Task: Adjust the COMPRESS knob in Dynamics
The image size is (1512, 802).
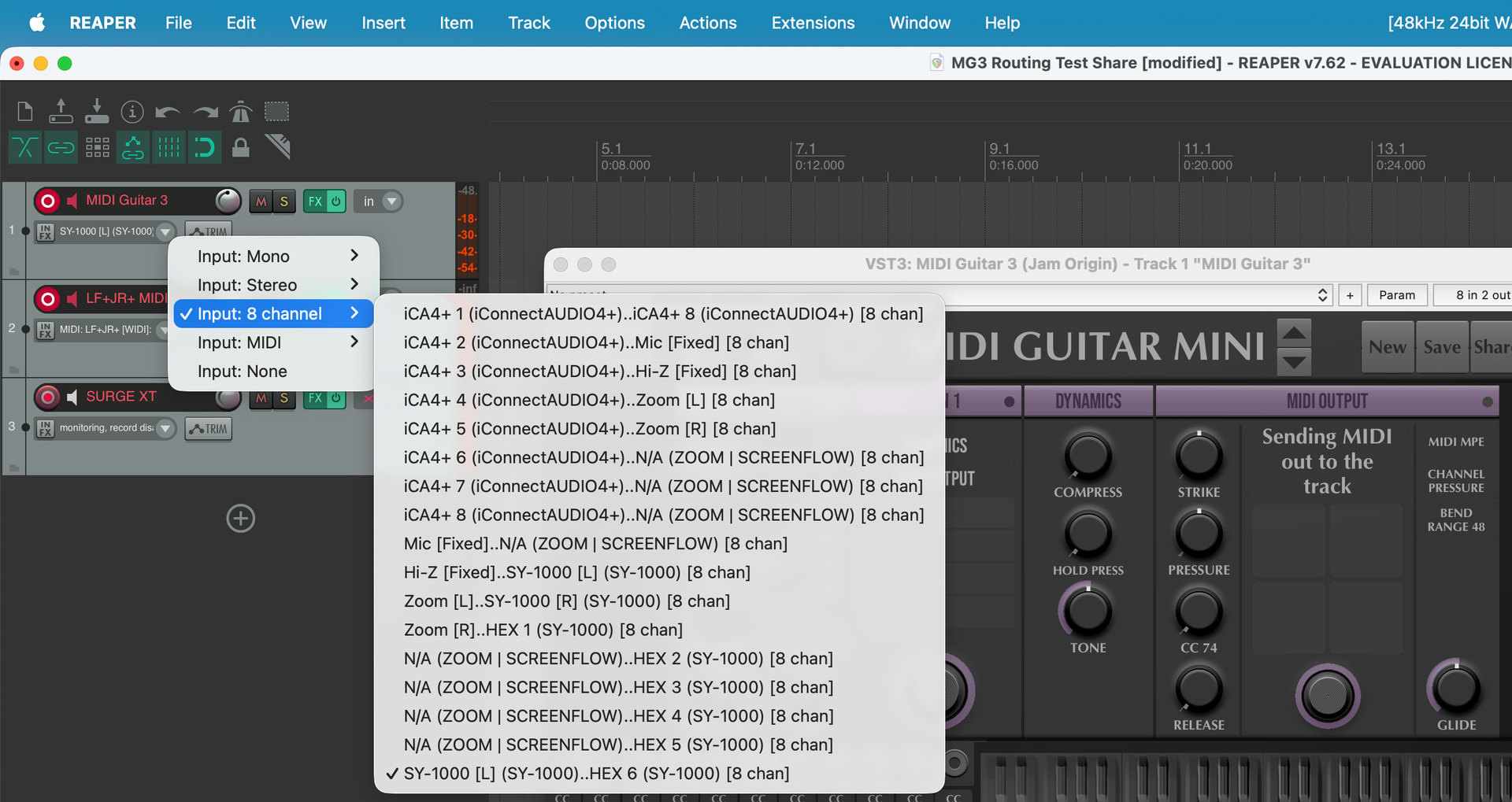Action: 1088,456
